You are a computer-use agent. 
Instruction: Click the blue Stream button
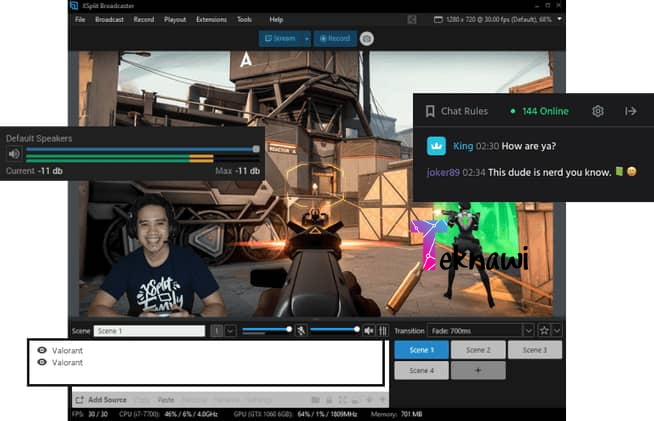pos(280,38)
